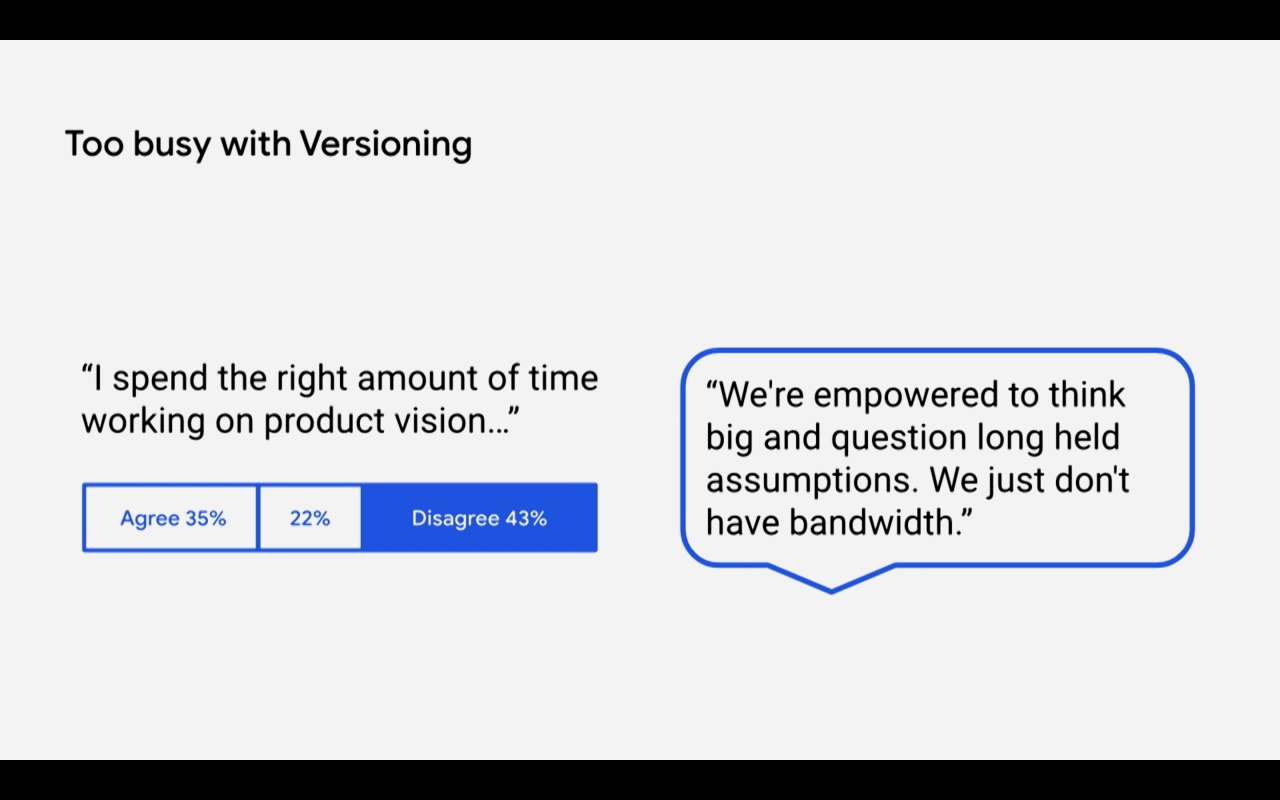Click the middle "22%" bar segment
This screenshot has width=1280, height=800.
pyautogui.click(x=310, y=518)
